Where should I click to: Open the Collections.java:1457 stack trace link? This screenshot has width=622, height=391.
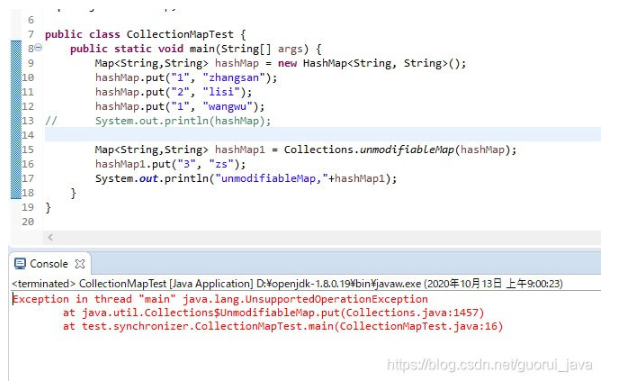[413, 313]
